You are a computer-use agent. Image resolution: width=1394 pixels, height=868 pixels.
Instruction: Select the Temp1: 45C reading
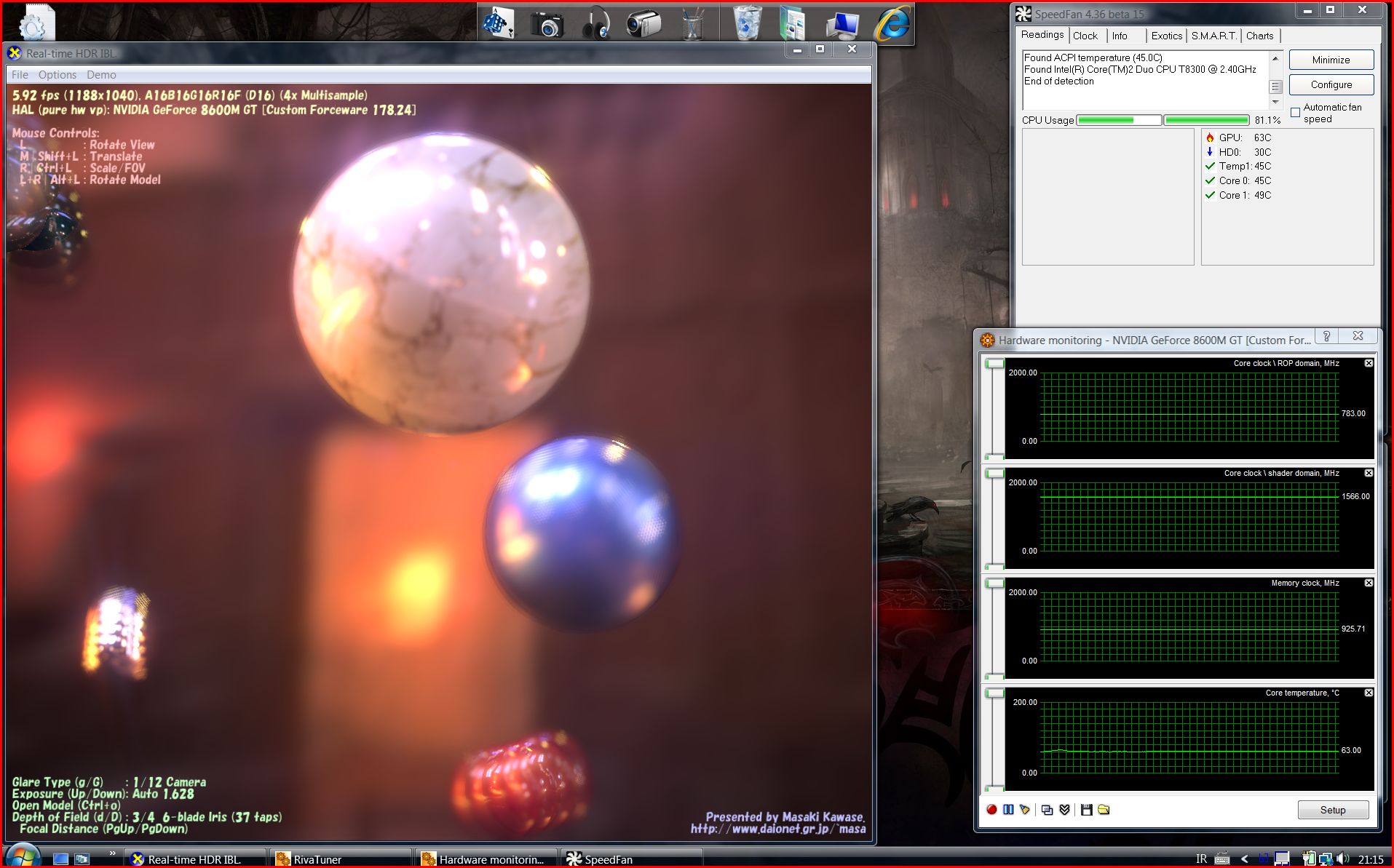[1245, 166]
